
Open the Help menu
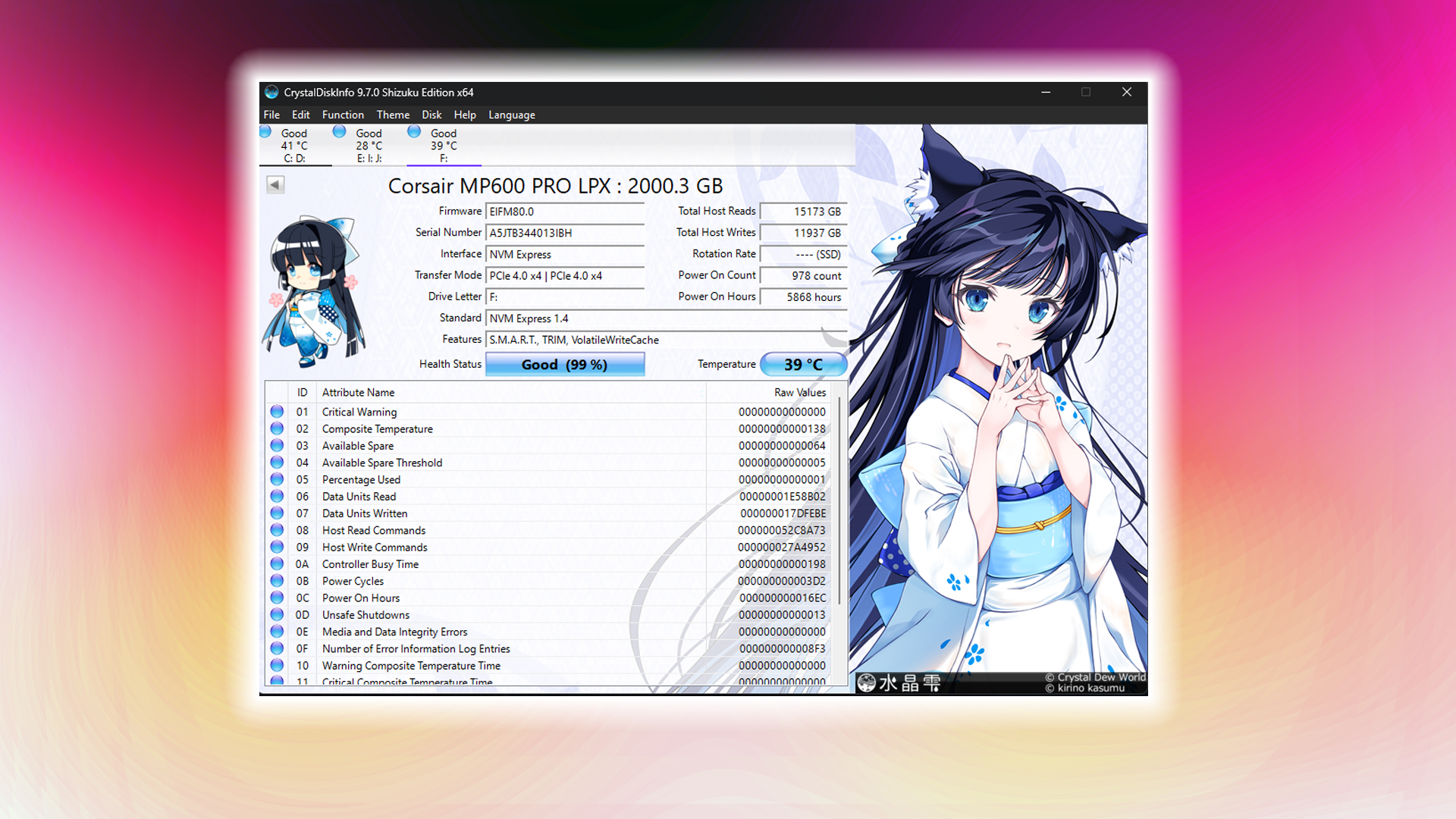[465, 115]
